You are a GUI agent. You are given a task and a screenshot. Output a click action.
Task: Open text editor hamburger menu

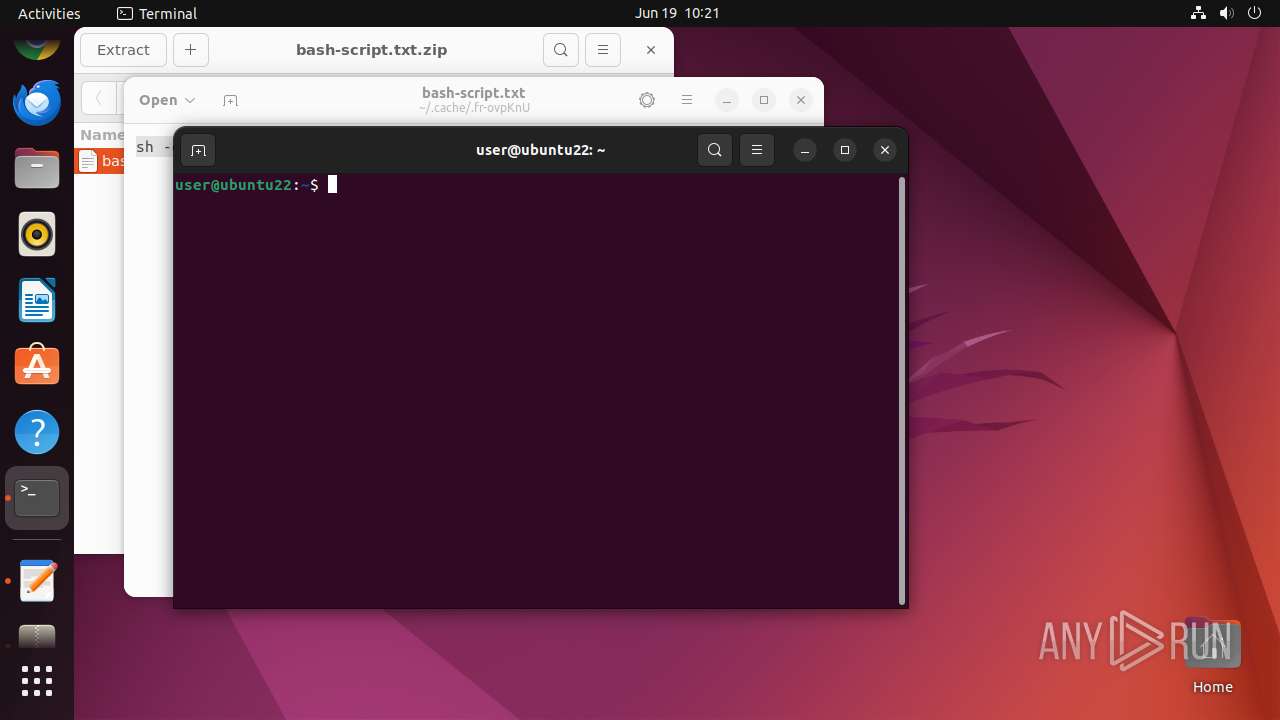[687, 100]
